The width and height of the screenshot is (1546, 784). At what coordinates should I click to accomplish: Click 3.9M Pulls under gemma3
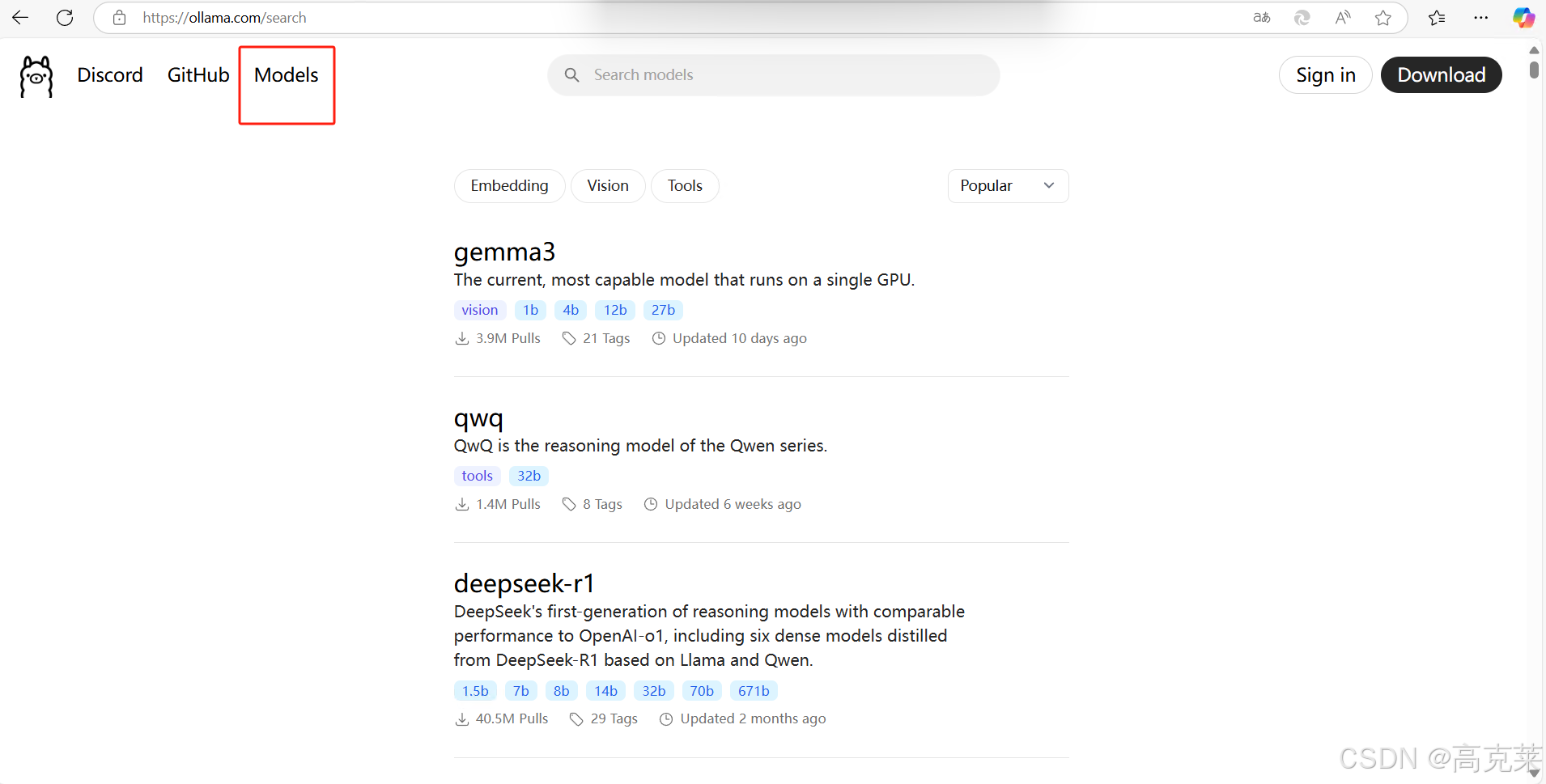tap(498, 338)
